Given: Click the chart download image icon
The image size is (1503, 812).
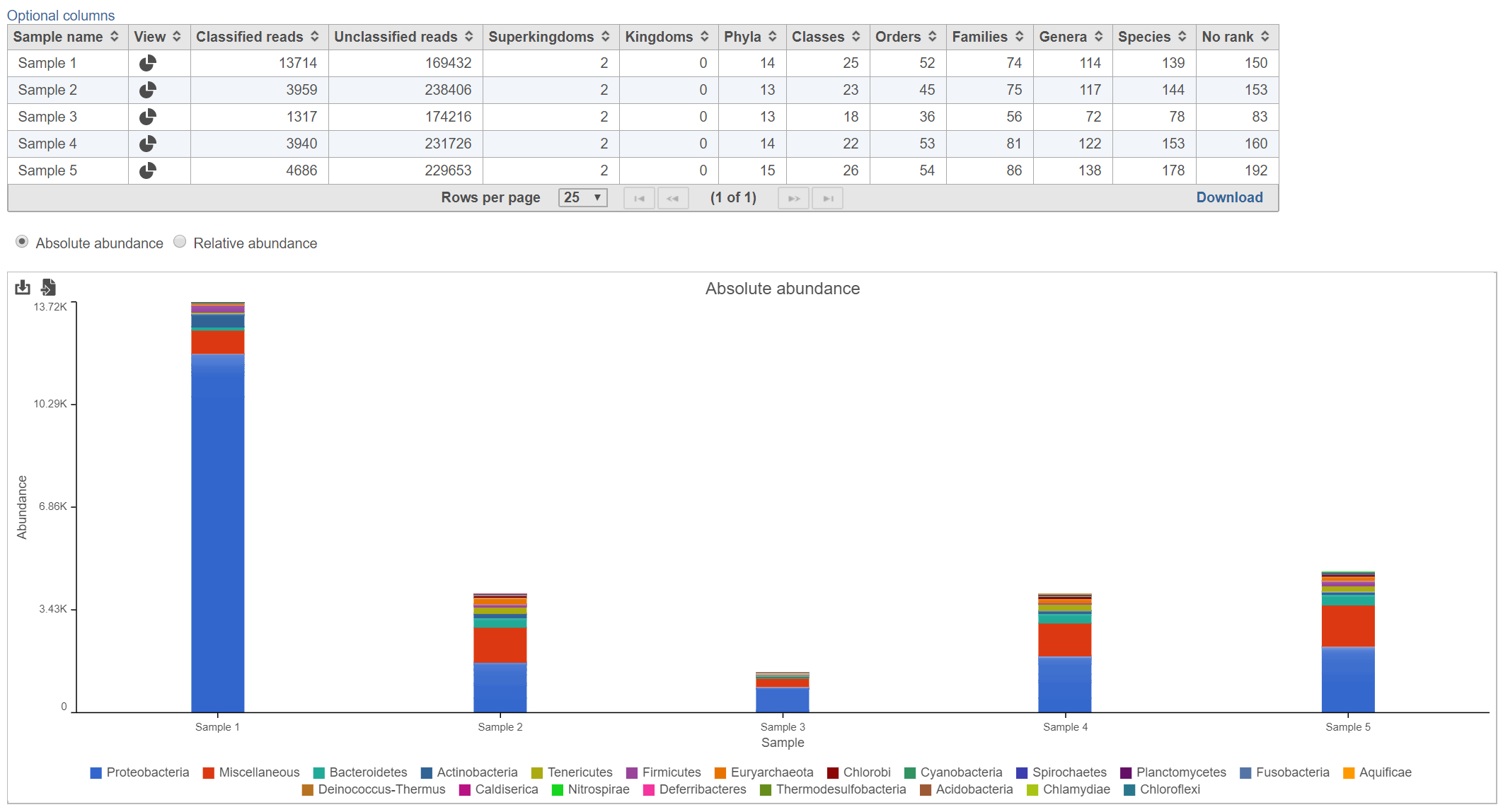Looking at the screenshot, I should pos(23,287).
